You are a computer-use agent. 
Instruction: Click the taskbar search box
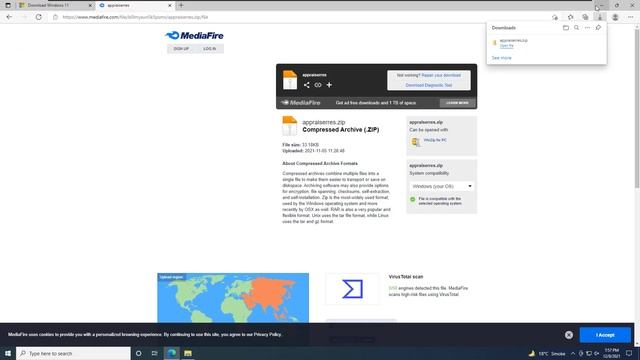point(73,353)
